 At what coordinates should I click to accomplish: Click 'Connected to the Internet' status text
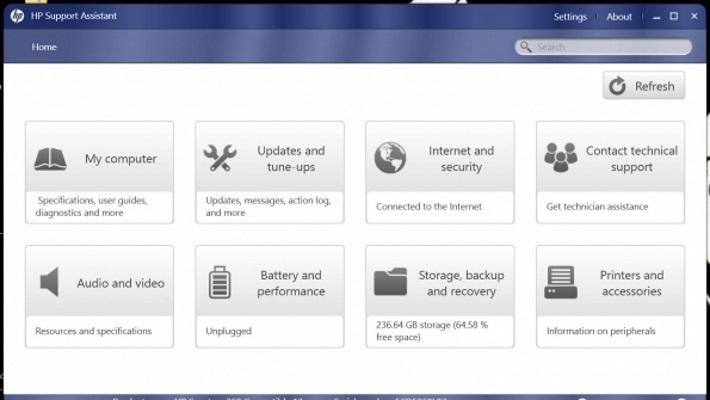click(429, 207)
